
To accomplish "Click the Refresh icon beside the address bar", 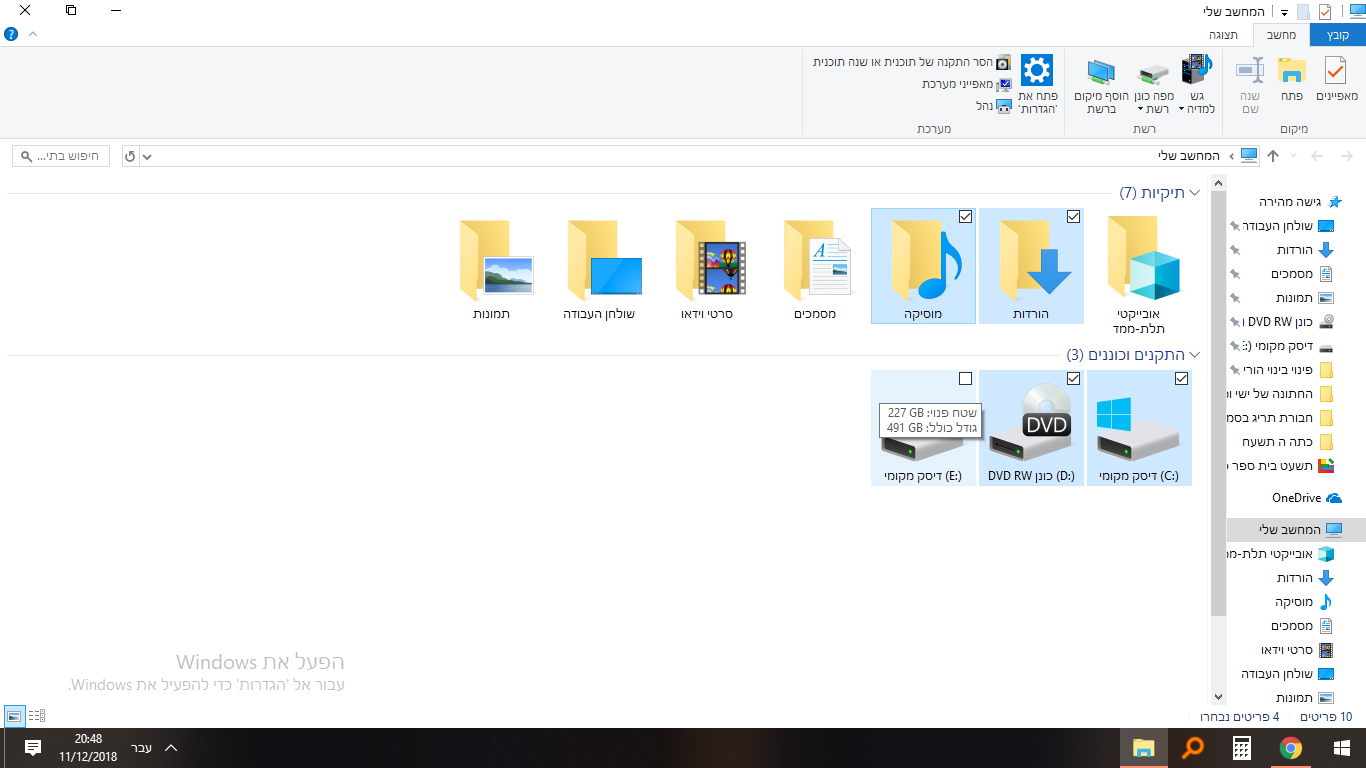I will [x=130, y=157].
